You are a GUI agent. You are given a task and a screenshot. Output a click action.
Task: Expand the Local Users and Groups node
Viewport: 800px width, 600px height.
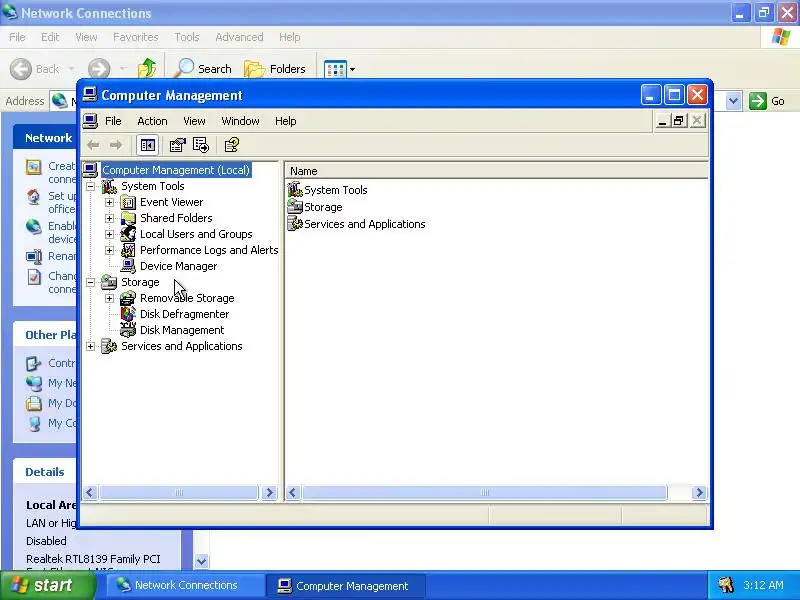(x=109, y=235)
